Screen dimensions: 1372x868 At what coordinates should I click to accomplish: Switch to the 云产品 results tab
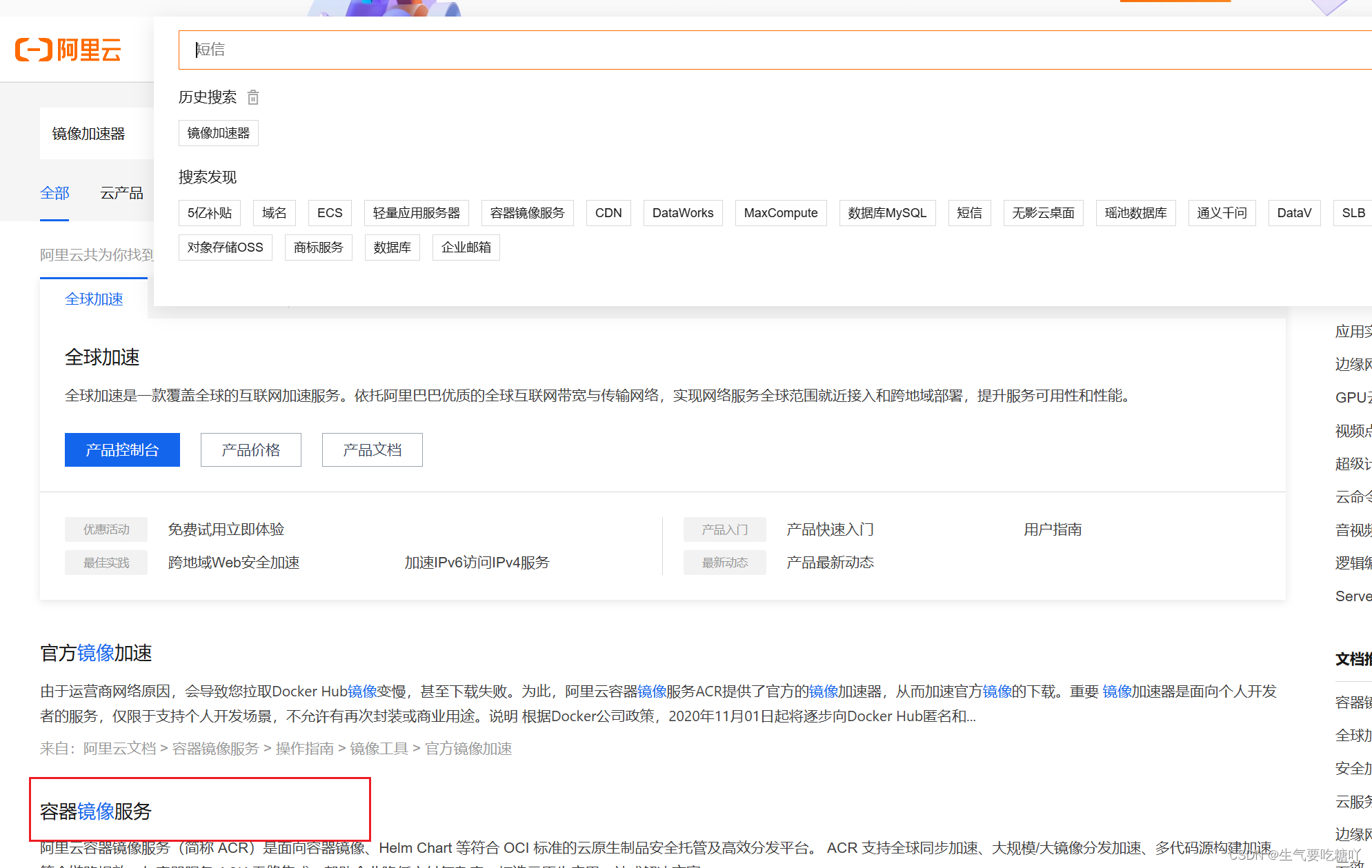(x=121, y=193)
